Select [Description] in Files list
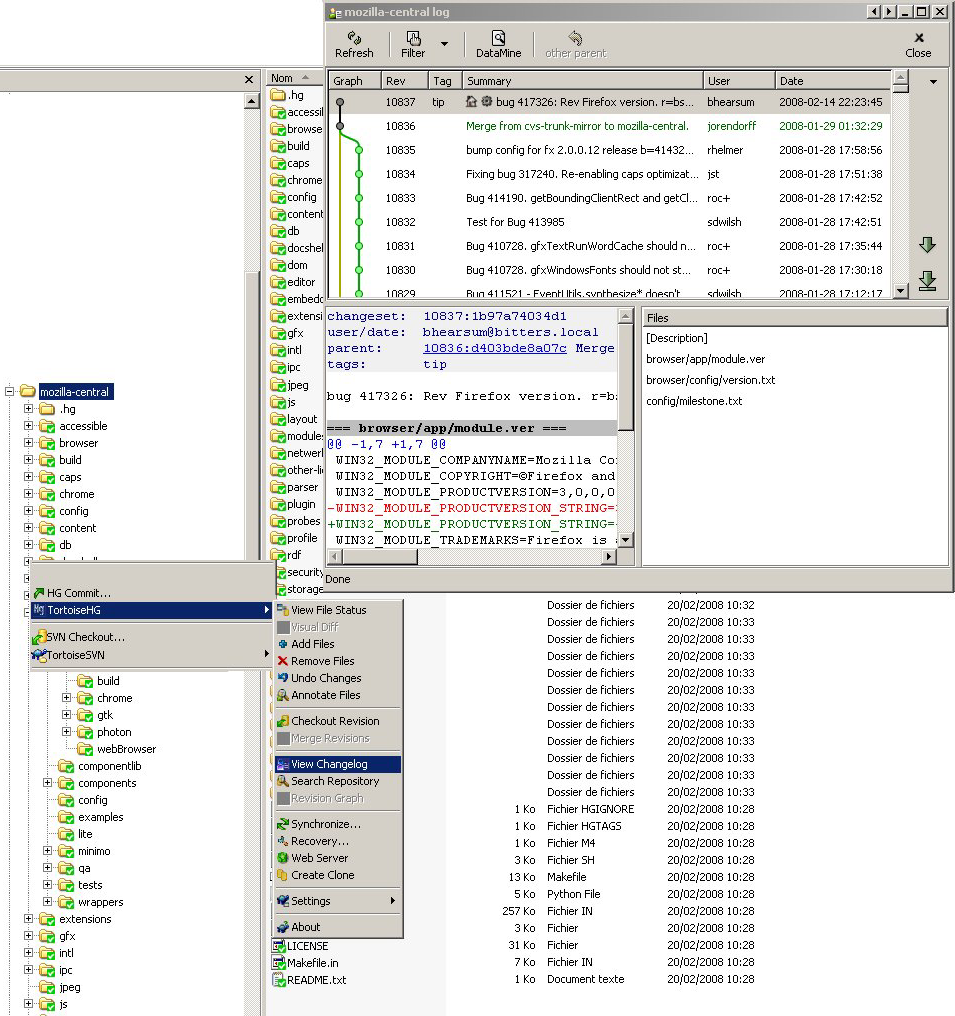The height and width of the screenshot is (1016, 955). [676, 338]
